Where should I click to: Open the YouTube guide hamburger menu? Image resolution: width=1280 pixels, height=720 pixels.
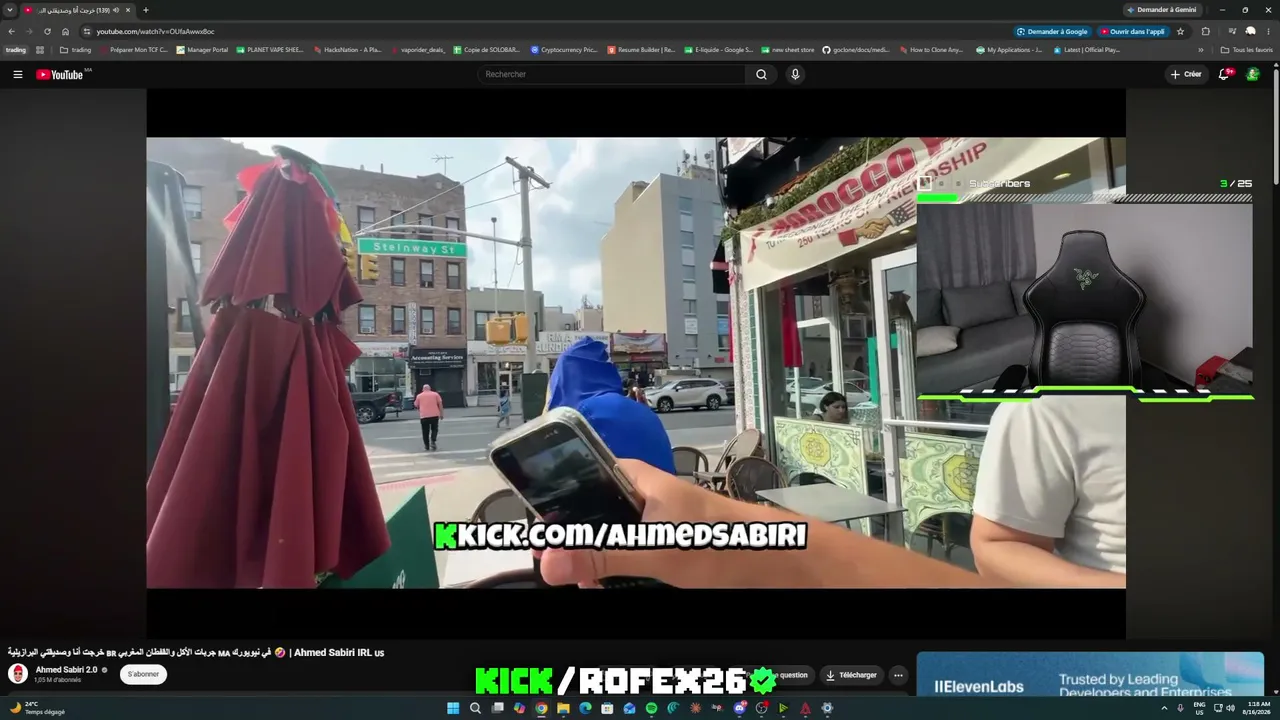(18, 74)
